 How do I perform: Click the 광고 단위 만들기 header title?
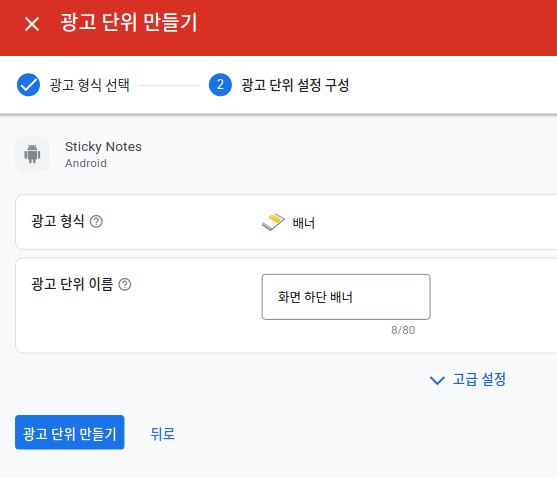pyautogui.click(x=129, y=23)
